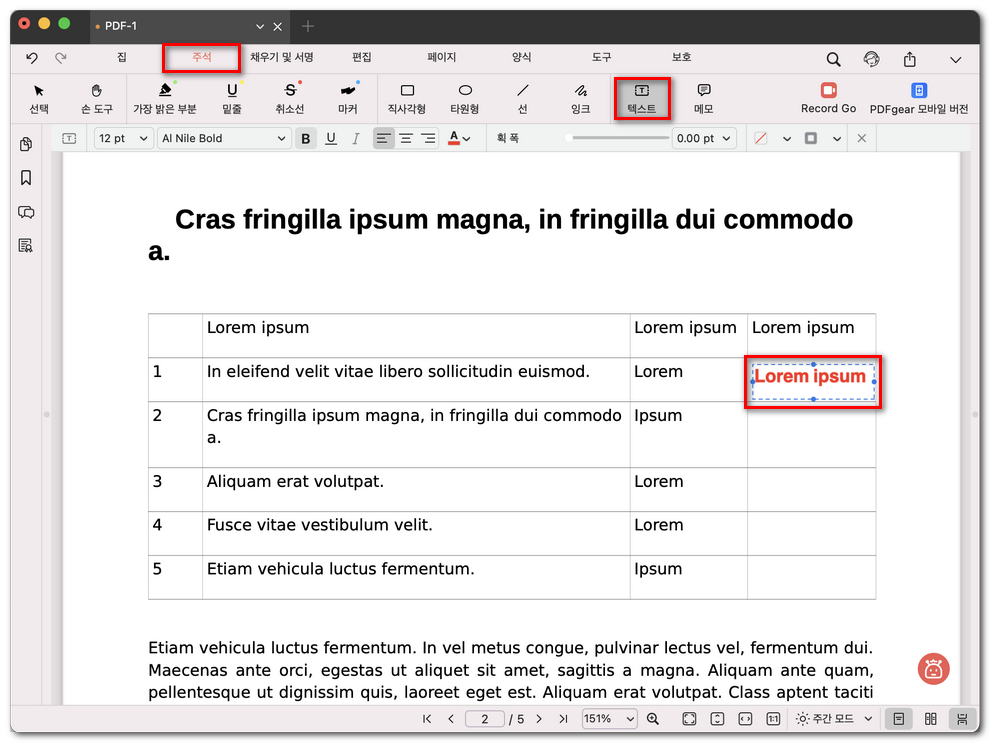Image resolution: width=991 pixels, height=743 pixels.
Task: Click the PDFgear 모바일 버전 button
Action: (x=919, y=98)
